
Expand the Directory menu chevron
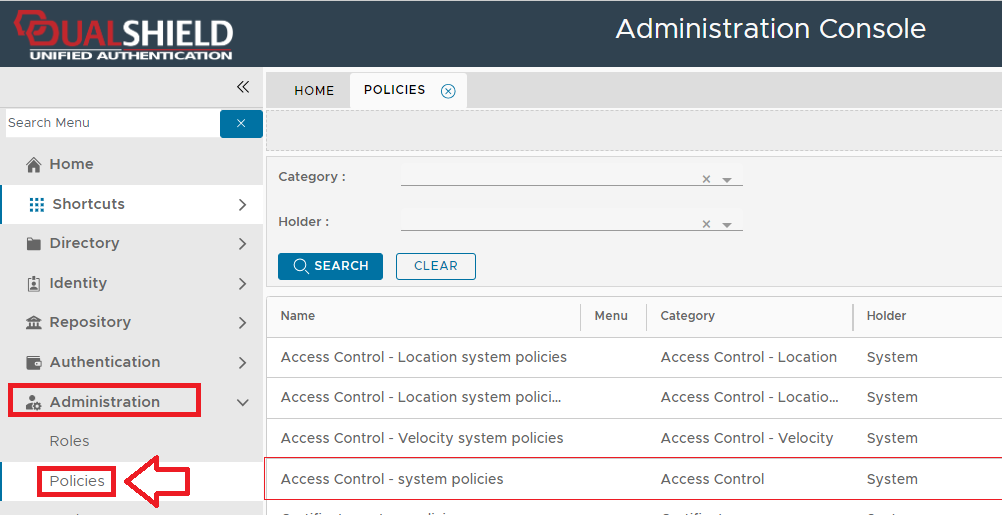(x=242, y=244)
